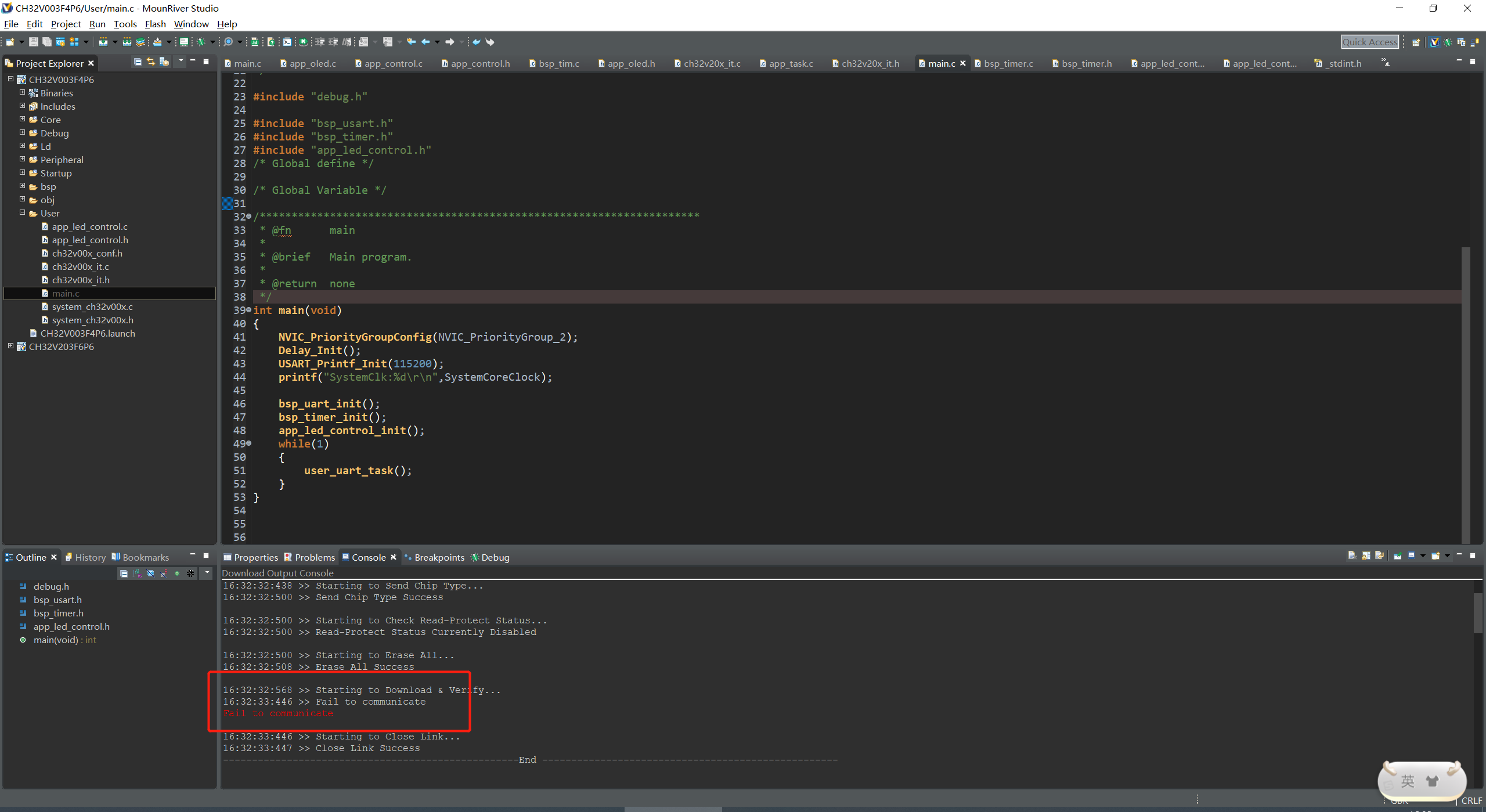Toggle Hide Inactive Elements in Outline
The image size is (1486, 812).
(x=190, y=573)
